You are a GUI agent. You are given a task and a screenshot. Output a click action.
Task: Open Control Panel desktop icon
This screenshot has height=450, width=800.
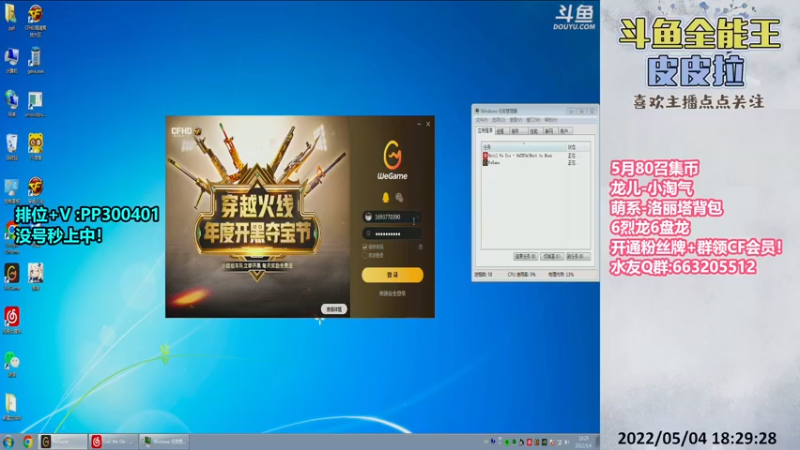click(x=12, y=191)
